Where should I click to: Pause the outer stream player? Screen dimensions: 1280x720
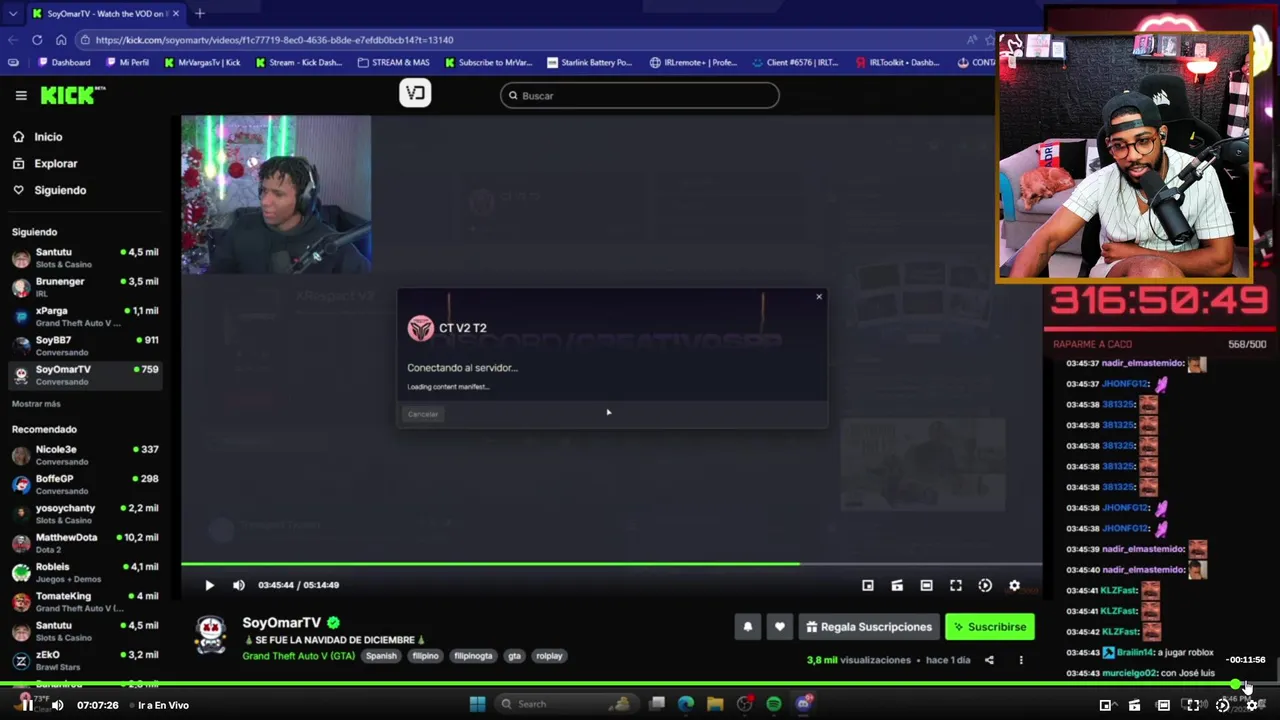point(27,705)
